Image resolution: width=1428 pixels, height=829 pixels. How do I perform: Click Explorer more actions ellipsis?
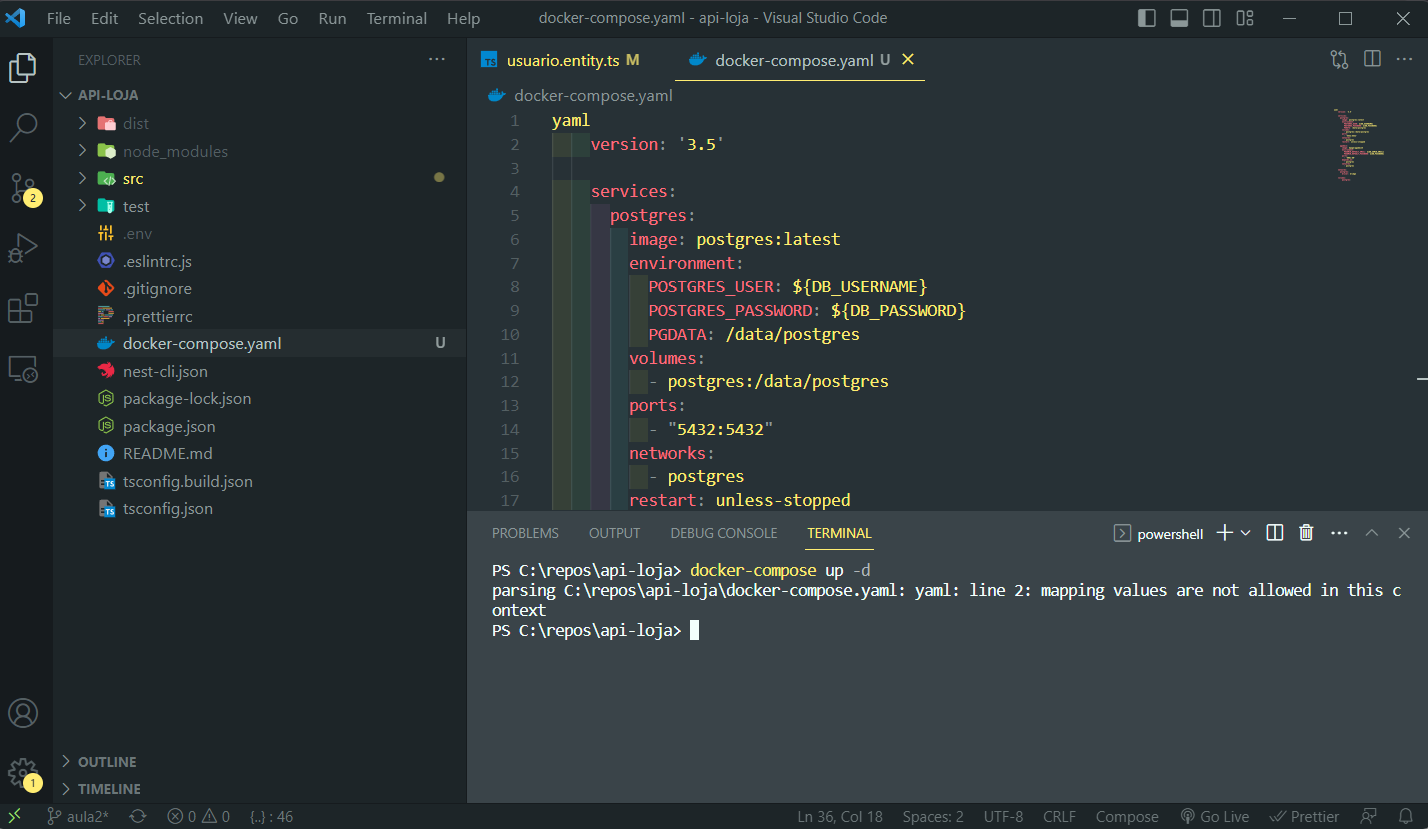(x=437, y=60)
